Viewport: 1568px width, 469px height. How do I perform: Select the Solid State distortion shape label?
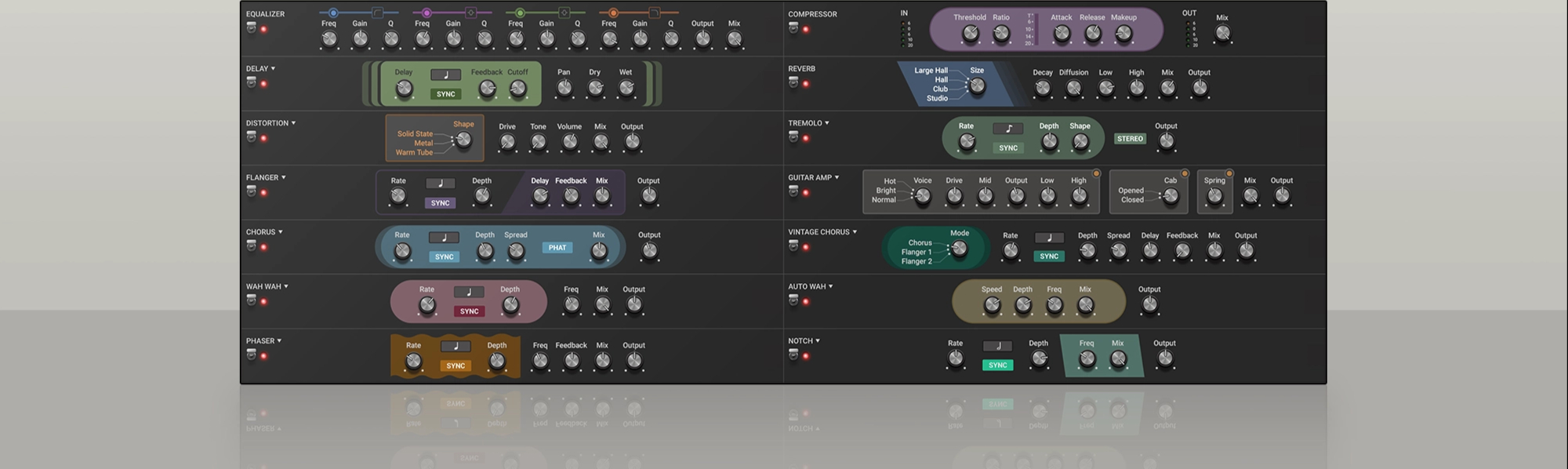coord(415,134)
